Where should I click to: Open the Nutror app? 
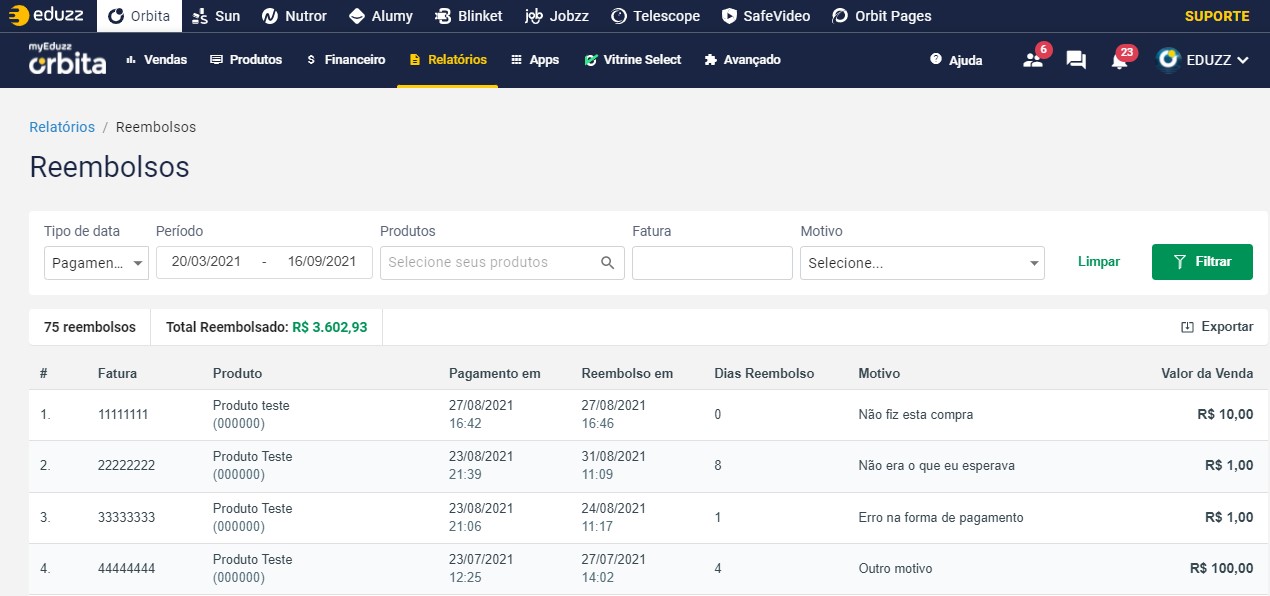[295, 16]
